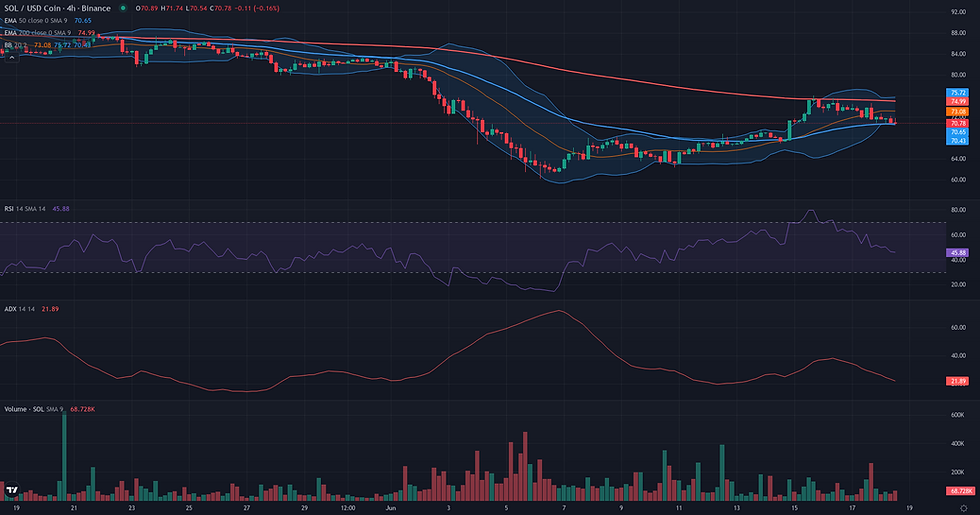Image resolution: width=980 pixels, height=515 pixels.
Task: Click the red 70.78 current price label
Action: 958,124
